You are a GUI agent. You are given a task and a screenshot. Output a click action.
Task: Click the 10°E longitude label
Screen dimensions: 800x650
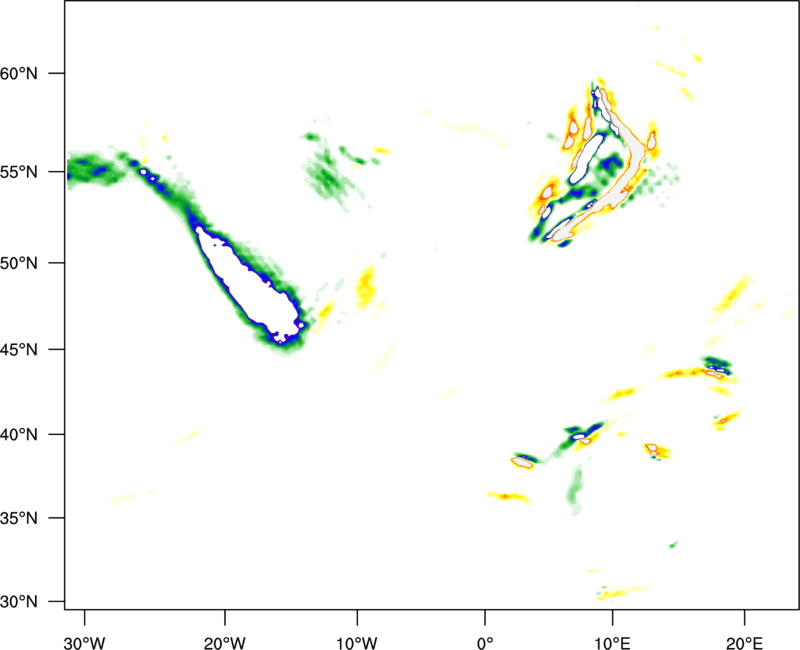click(613, 643)
